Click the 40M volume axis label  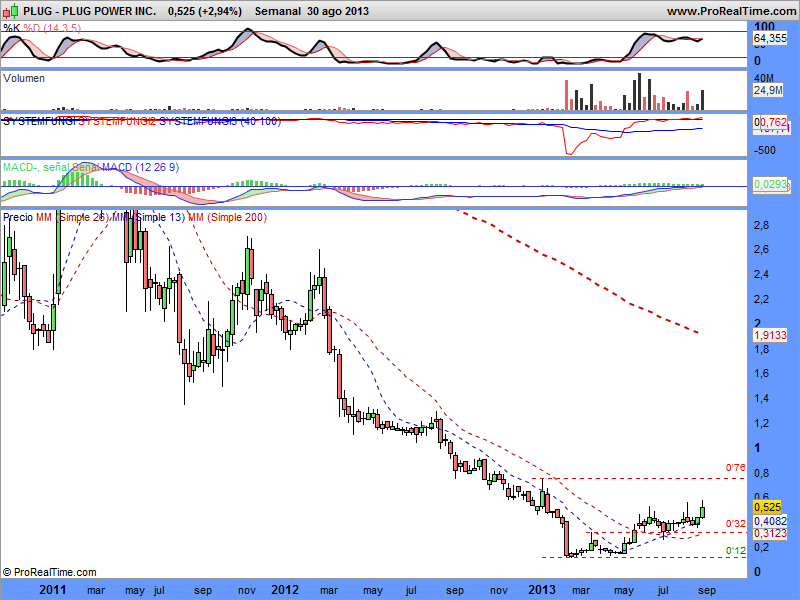tap(764, 78)
